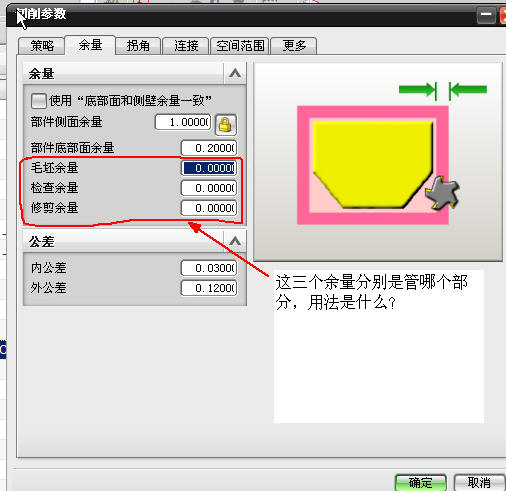Click the 检查余量 value field
This screenshot has height=491, width=506.
(209, 188)
